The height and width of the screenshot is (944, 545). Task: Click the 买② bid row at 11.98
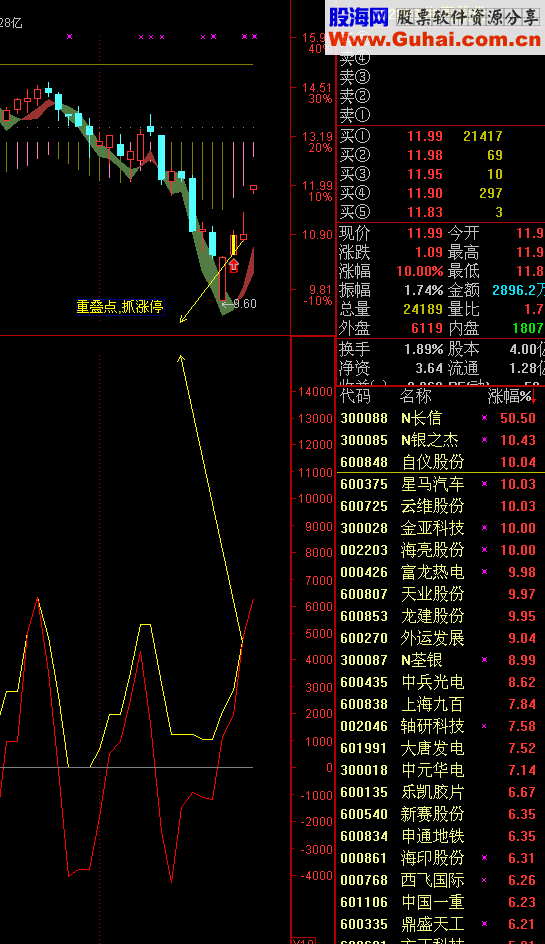(x=440, y=155)
